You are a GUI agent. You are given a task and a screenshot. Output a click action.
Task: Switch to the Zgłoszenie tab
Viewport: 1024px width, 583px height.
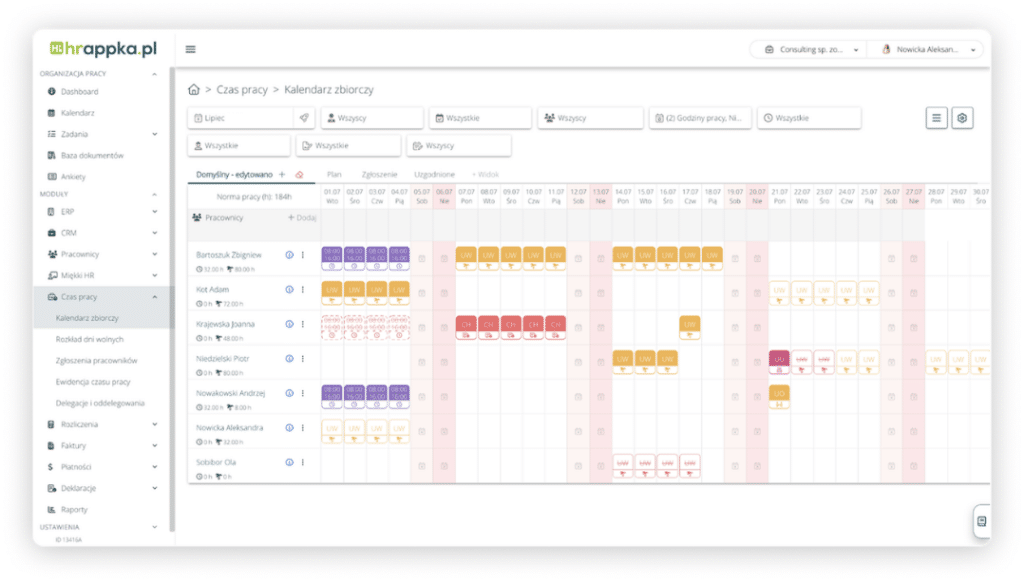(379, 174)
